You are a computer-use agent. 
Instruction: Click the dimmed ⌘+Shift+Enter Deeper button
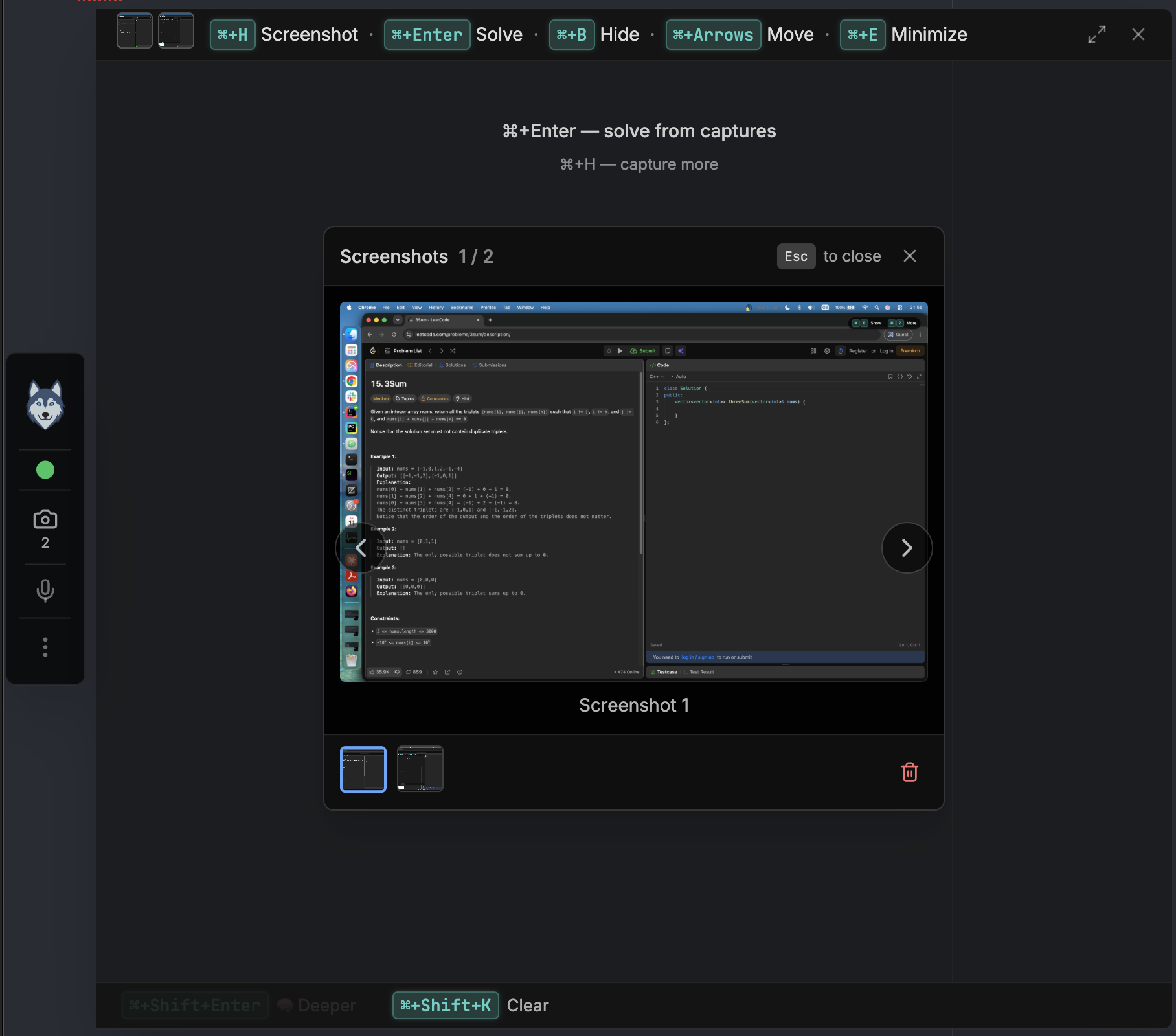pos(240,1006)
